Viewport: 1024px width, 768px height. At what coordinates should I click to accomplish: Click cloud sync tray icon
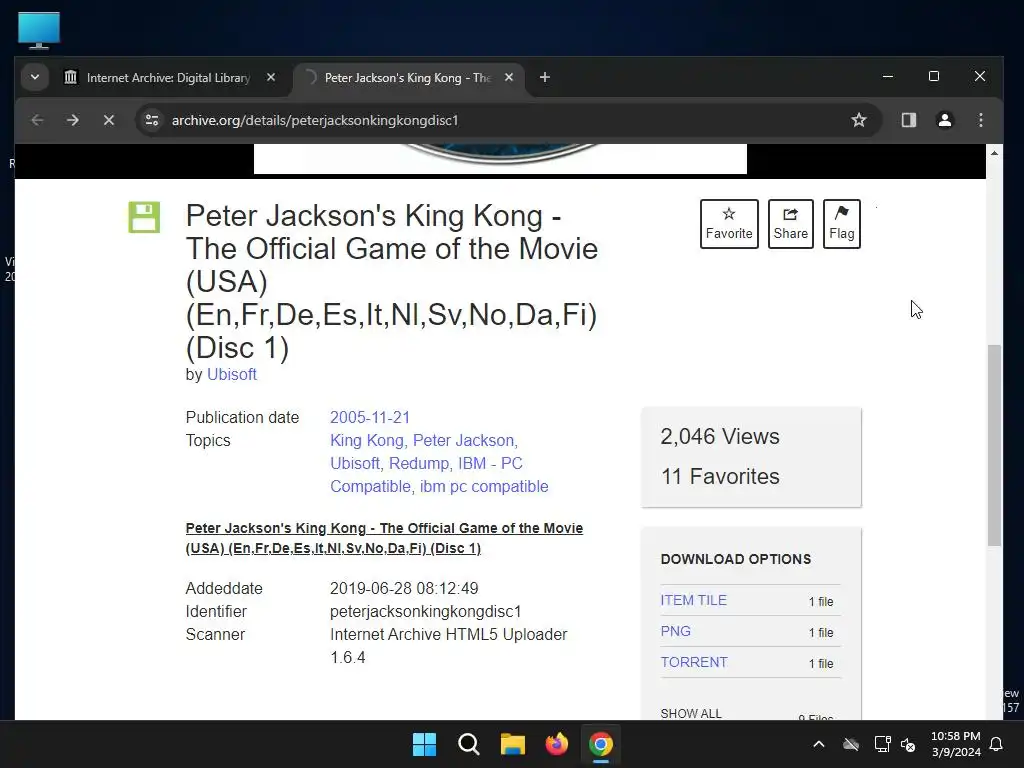pyautogui.click(x=850, y=744)
